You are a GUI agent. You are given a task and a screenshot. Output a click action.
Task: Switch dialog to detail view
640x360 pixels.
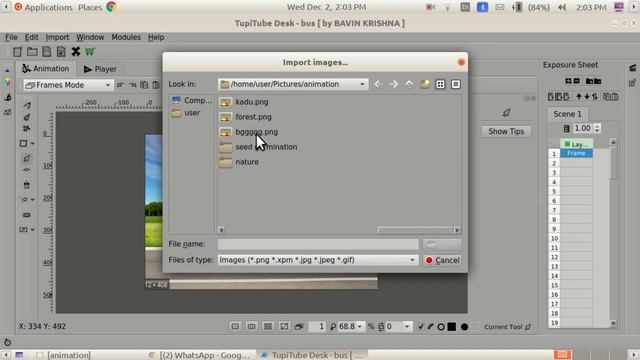[456, 84]
